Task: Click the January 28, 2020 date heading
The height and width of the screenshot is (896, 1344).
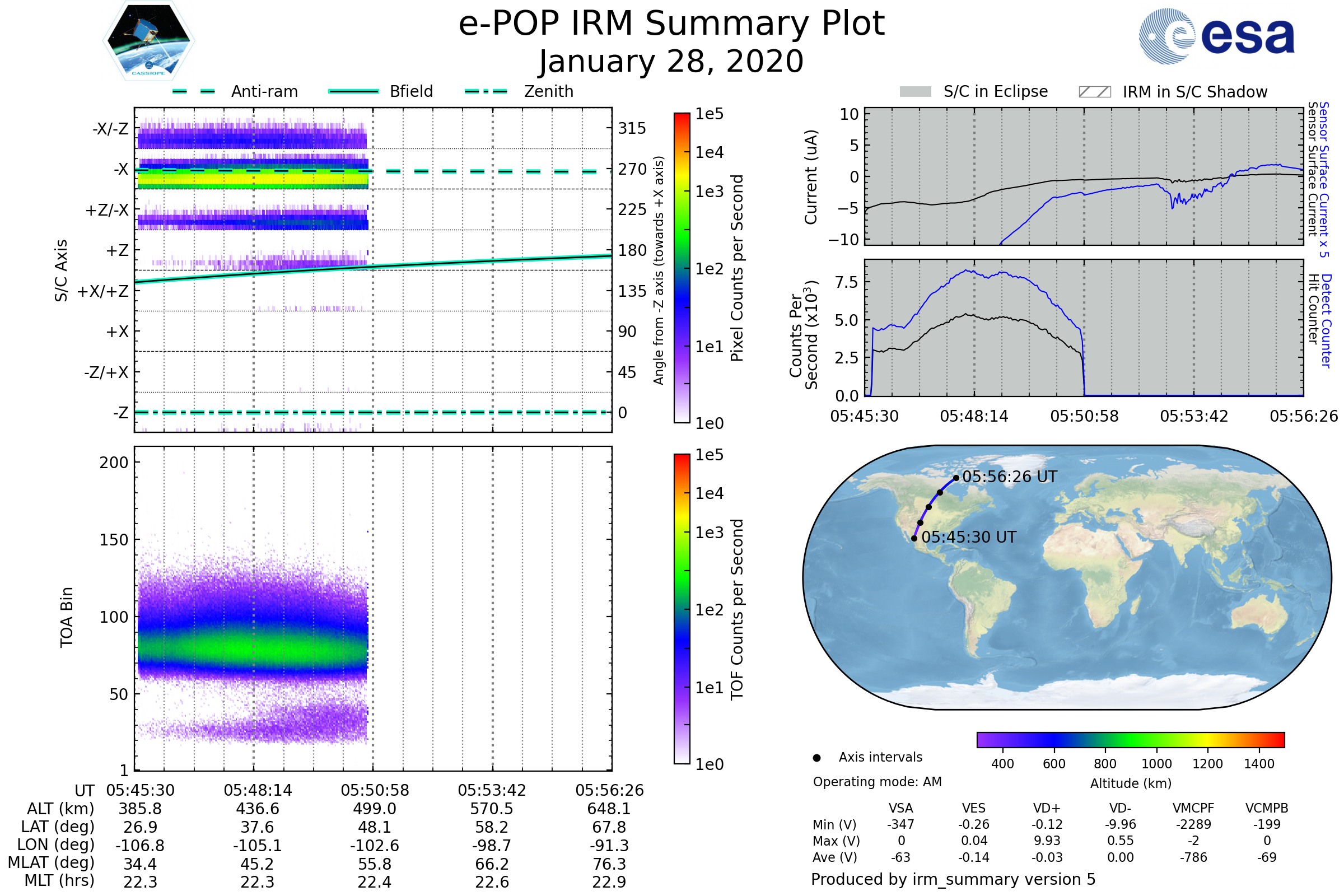Action: tap(671, 62)
